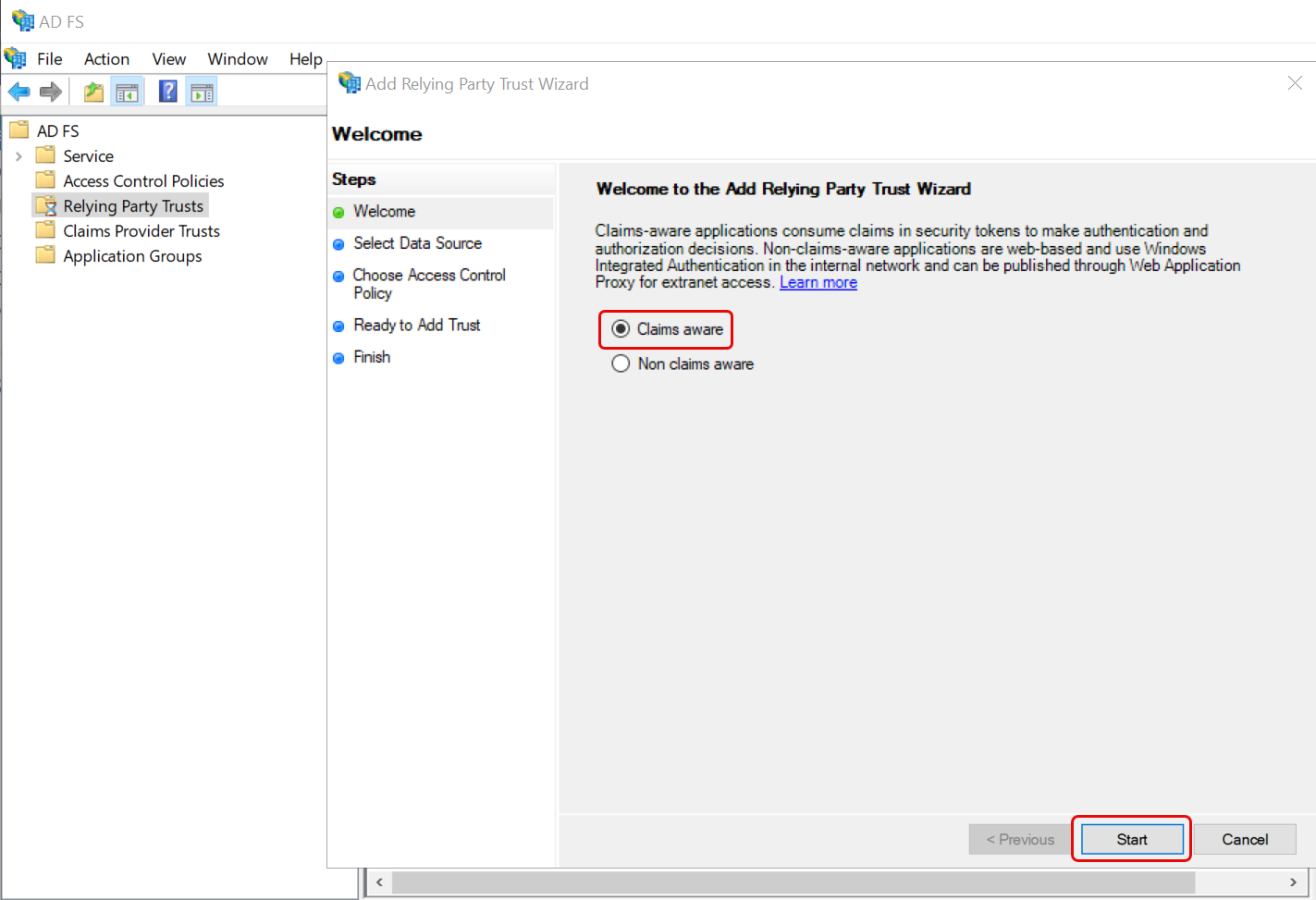The image size is (1316, 900).
Task: Click the Up One Level folder icon
Action: point(93,92)
